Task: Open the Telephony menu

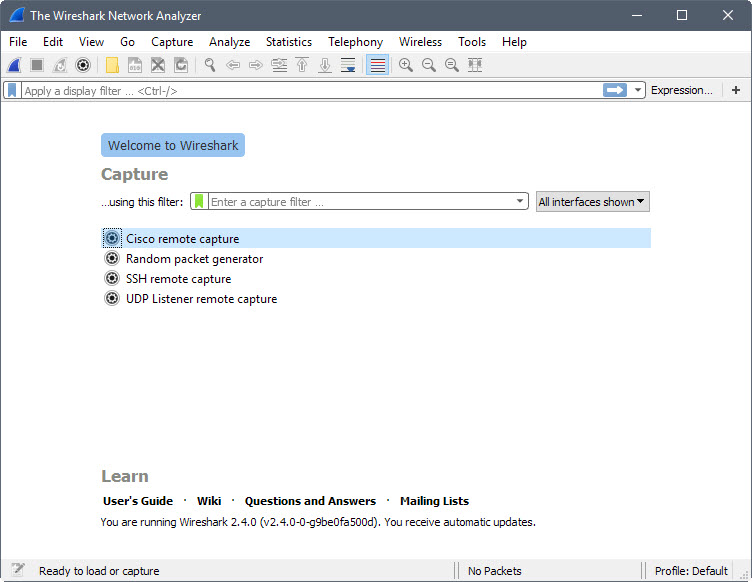Action: pyautogui.click(x=355, y=42)
